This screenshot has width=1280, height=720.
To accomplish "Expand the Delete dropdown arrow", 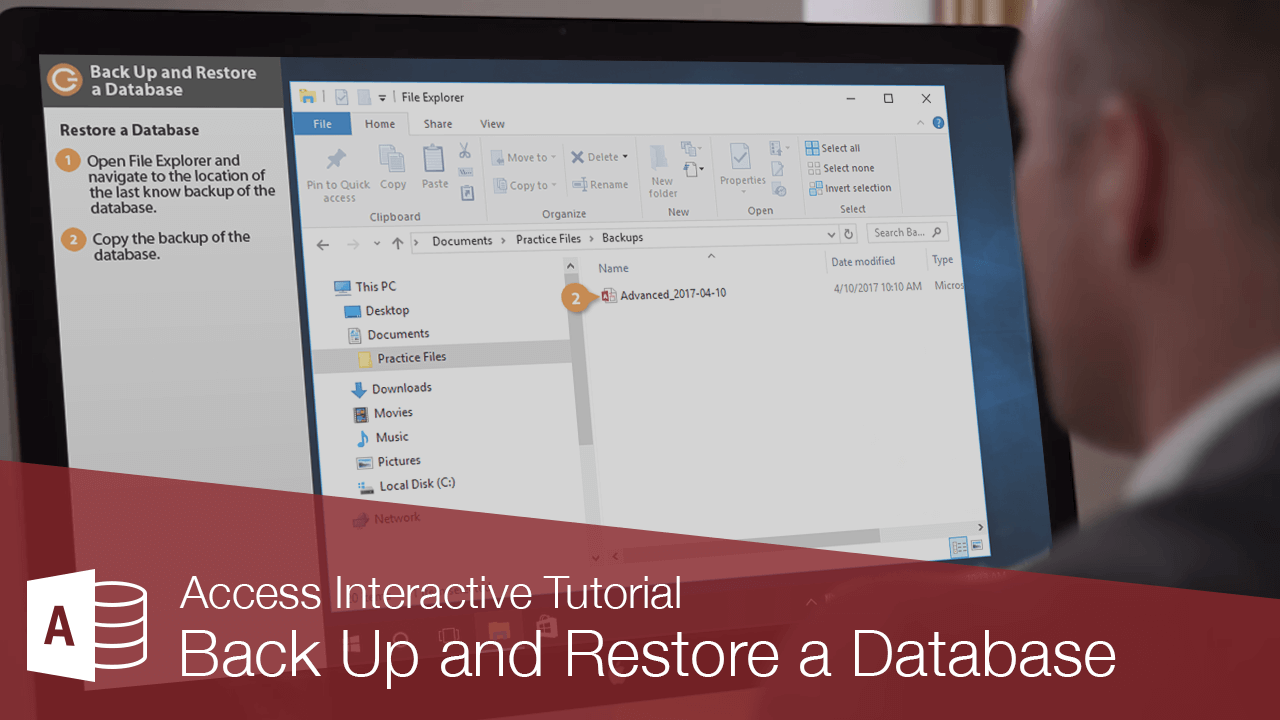I will tap(625, 156).
